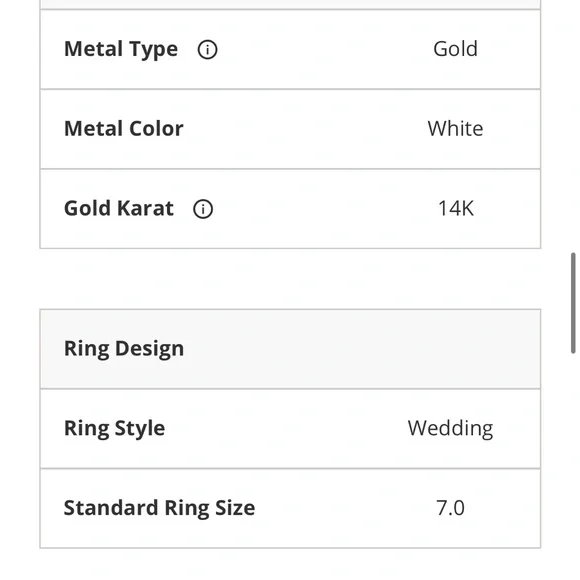Viewport: 580px width, 580px height.
Task: Select the Gold value text
Action: (455, 49)
